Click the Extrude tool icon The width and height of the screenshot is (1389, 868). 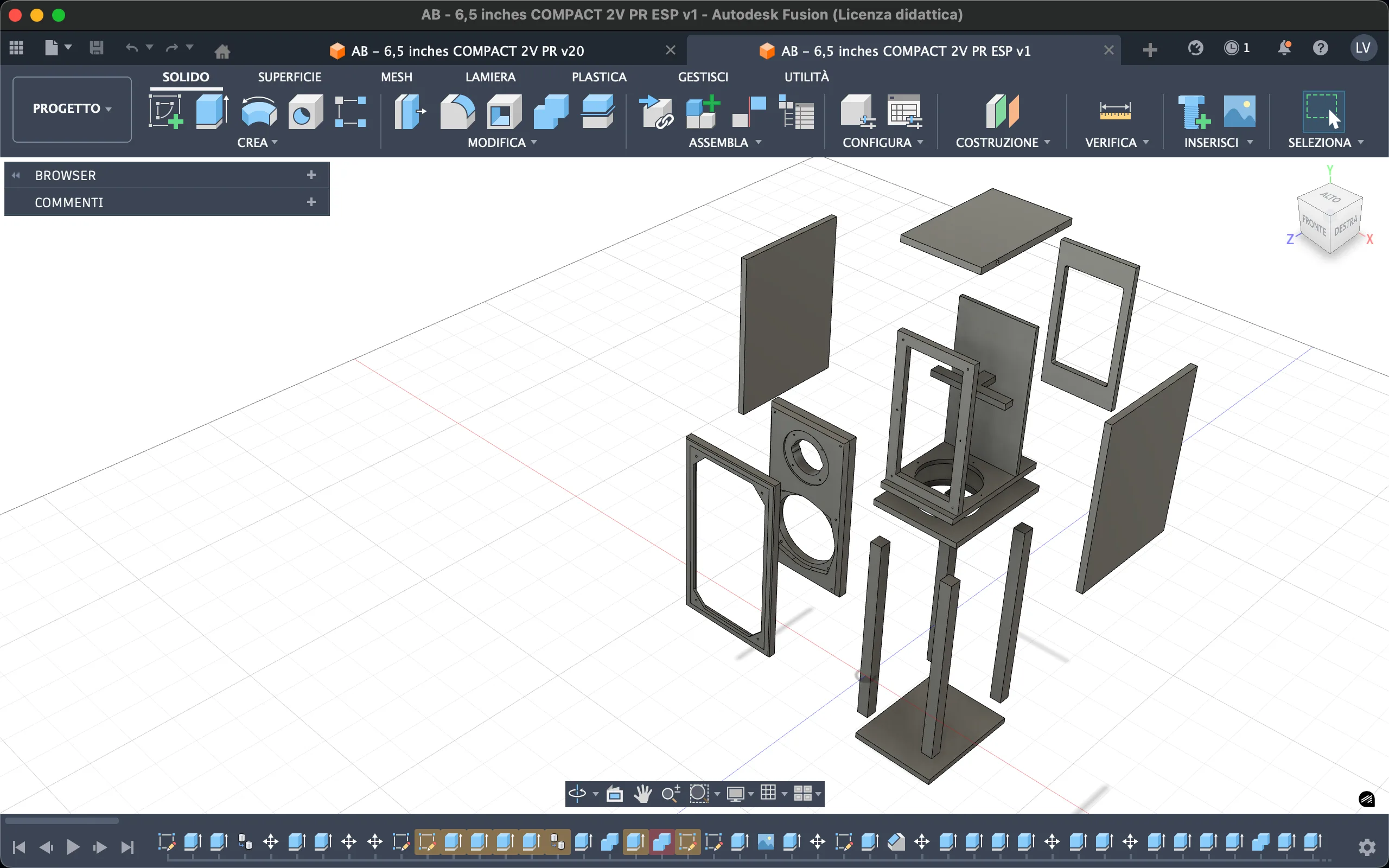(x=212, y=111)
